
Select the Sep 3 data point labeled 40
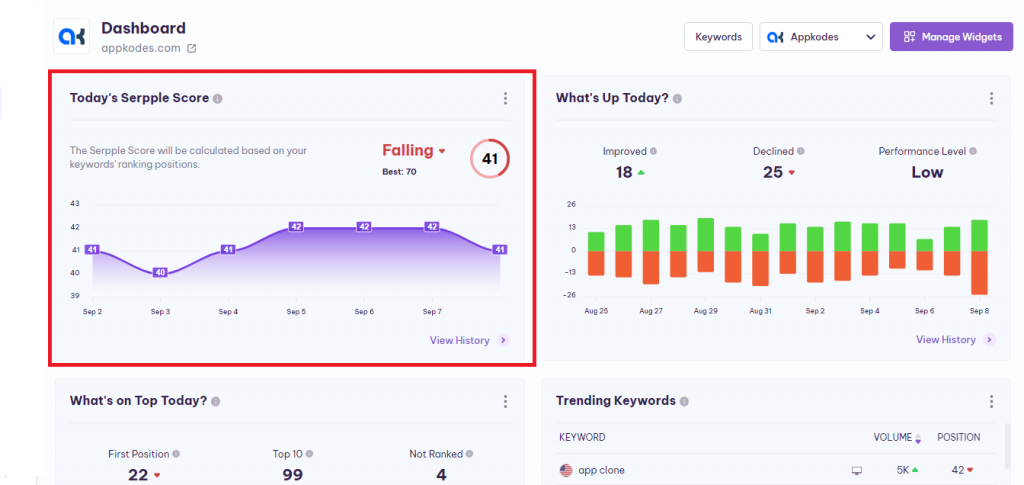(160, 272)
